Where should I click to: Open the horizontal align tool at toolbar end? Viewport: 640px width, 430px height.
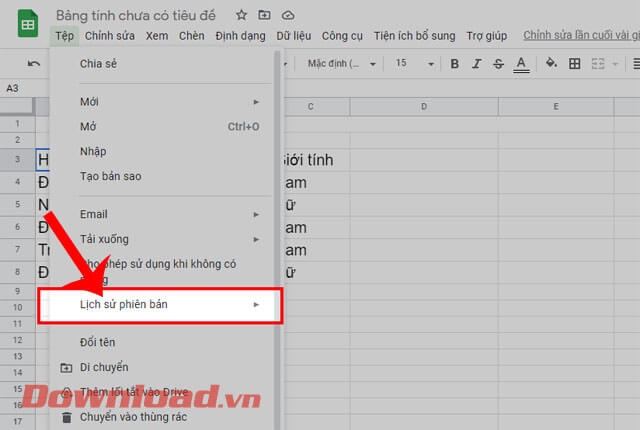(636, 64)
